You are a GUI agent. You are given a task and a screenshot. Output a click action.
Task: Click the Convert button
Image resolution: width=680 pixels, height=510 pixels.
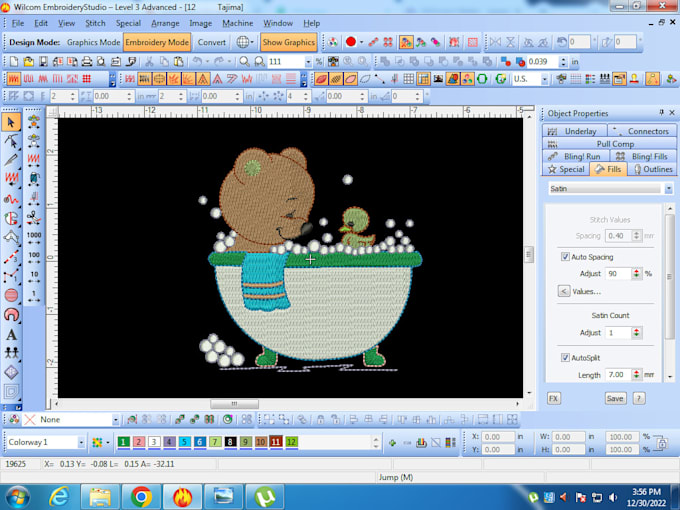(211, 42)
